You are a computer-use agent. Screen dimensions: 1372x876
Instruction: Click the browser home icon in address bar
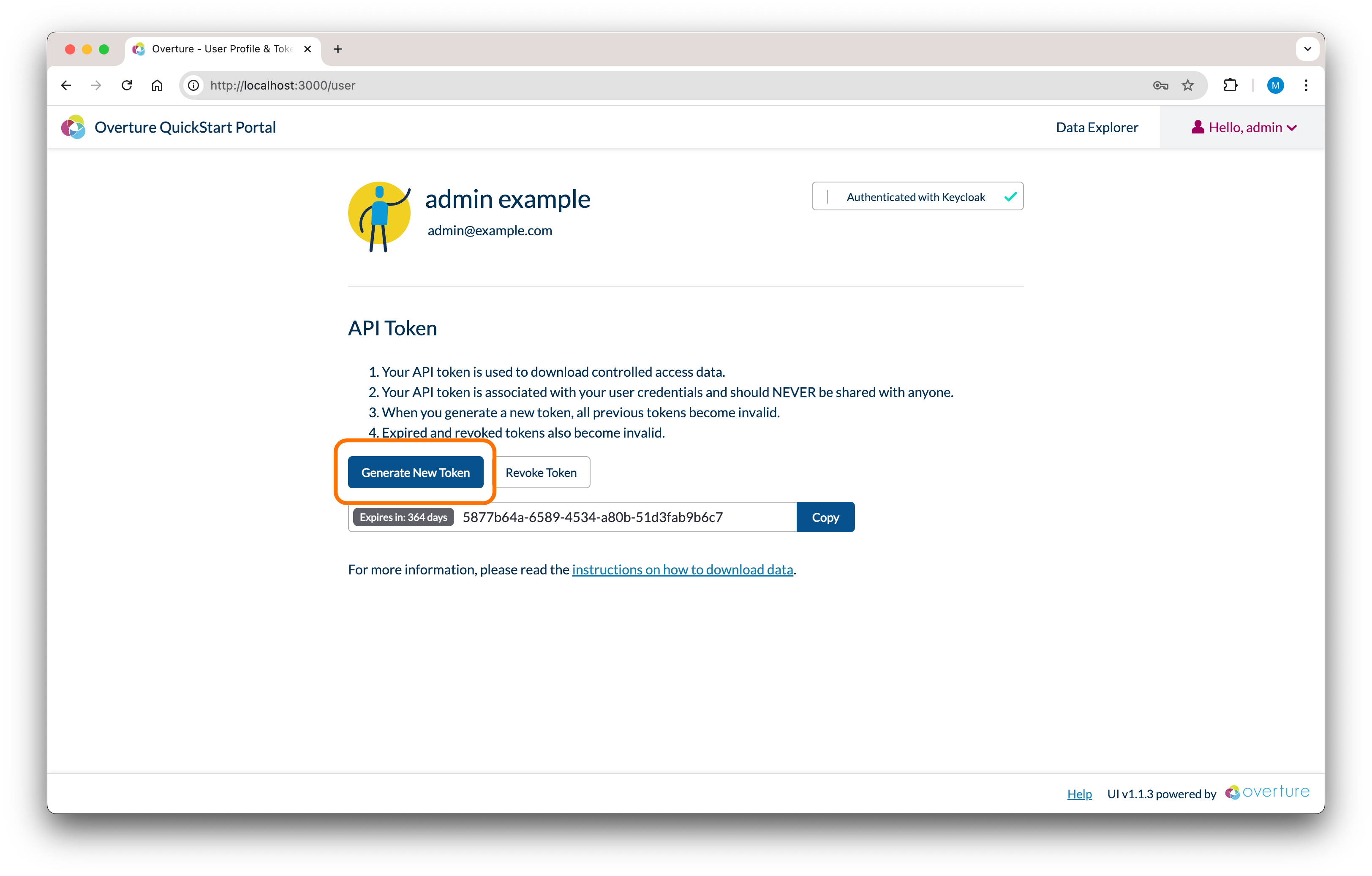157,85
